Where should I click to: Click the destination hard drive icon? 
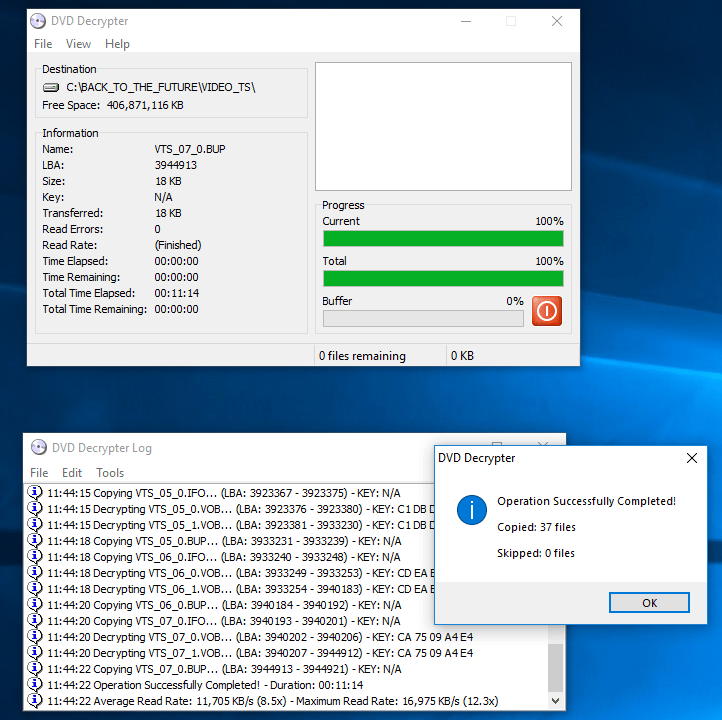click(x=51, y=87)
